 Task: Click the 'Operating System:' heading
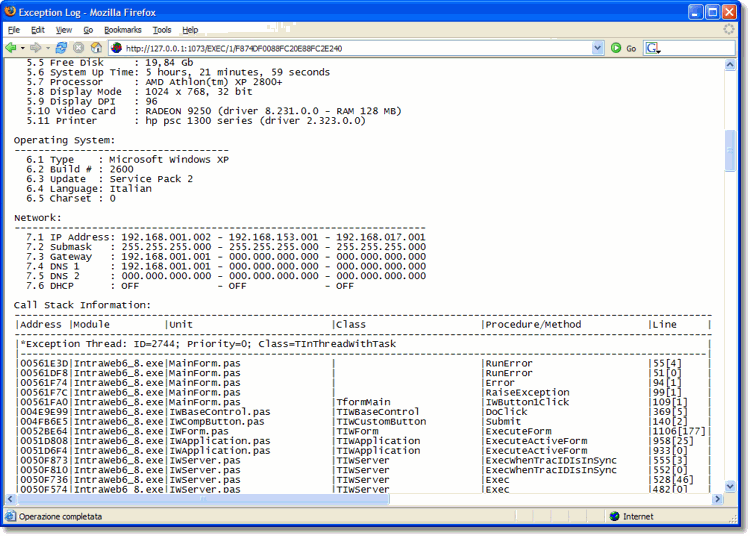point(64,140)
